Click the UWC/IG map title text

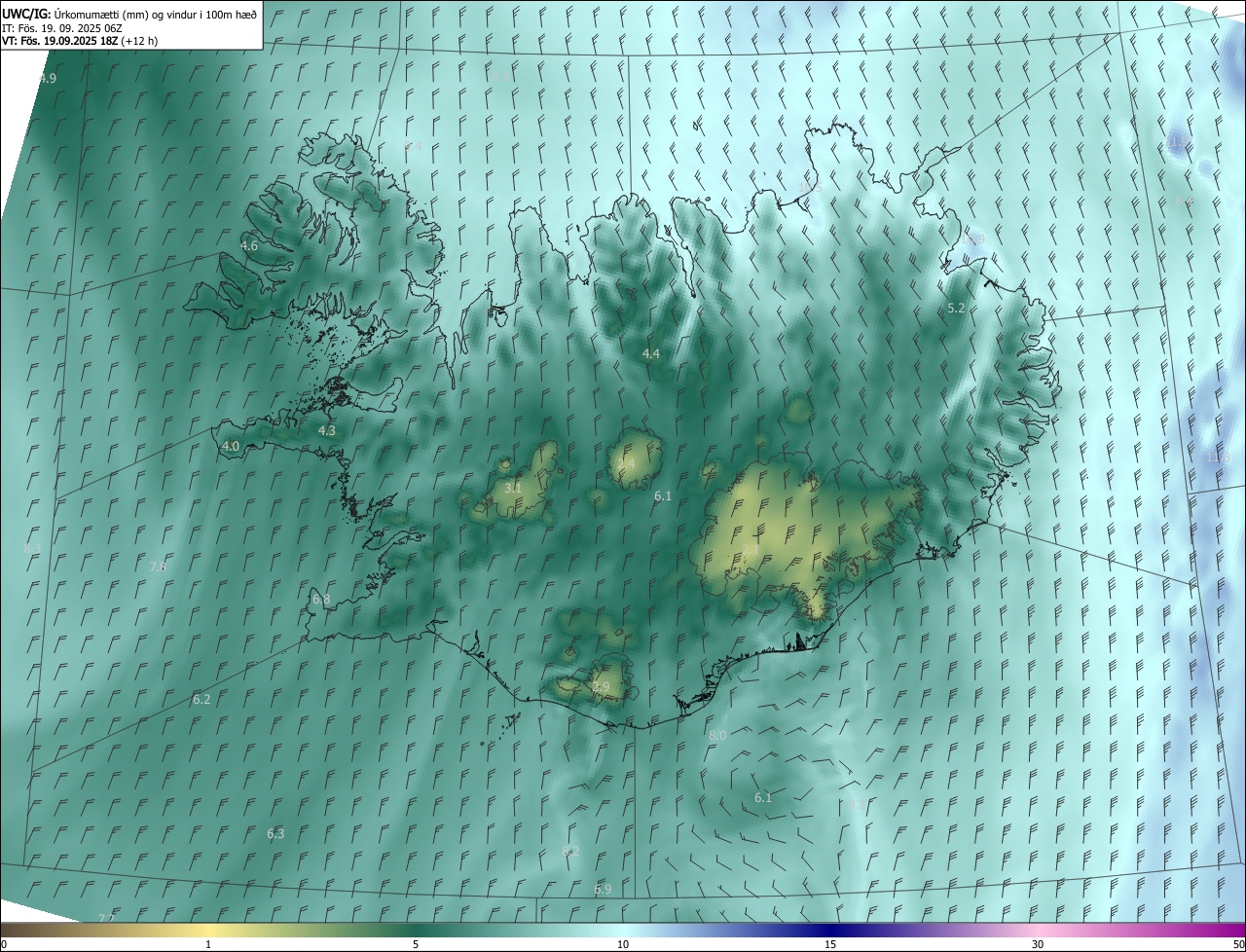coord(129,13)
